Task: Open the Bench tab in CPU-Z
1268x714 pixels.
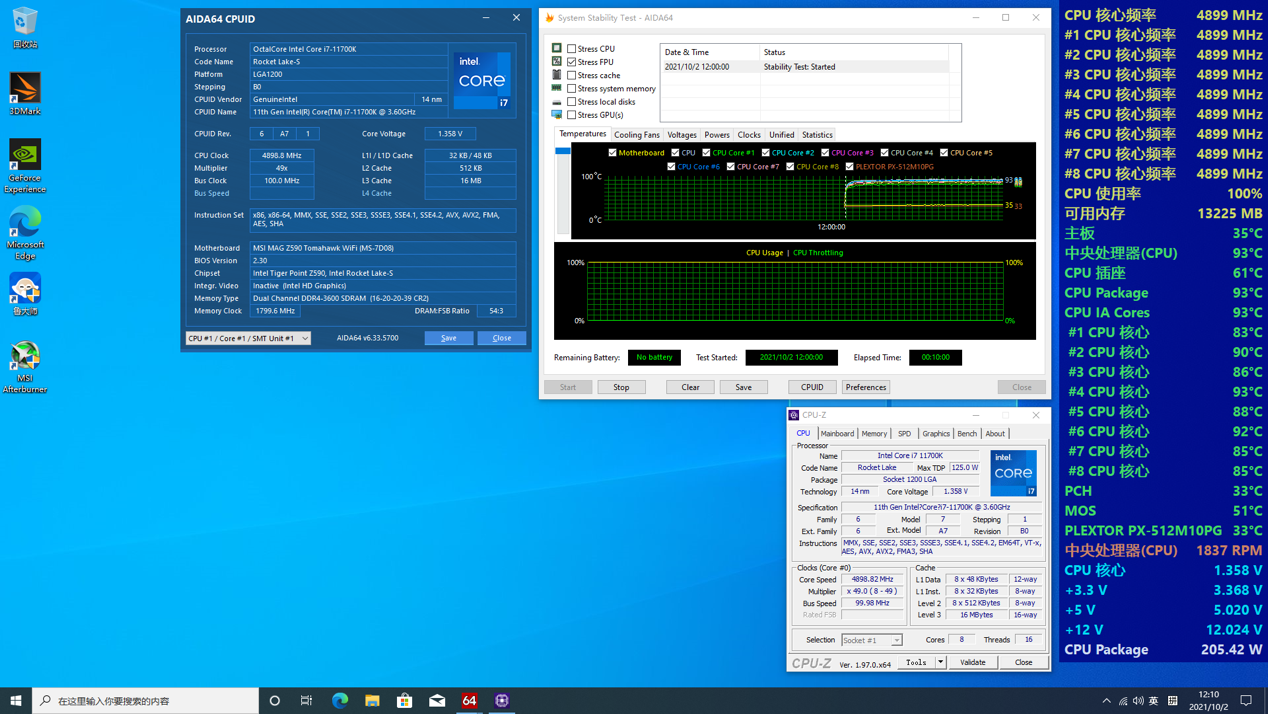Action: point(967,434)
